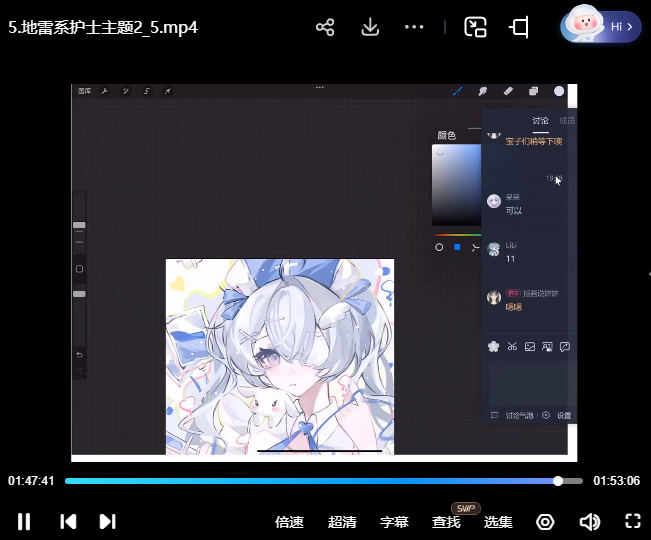Image resolution: width=651 pixels, height=540 pixels.
Task: Open the more options ellipsis menu
Action: point(415,27)
